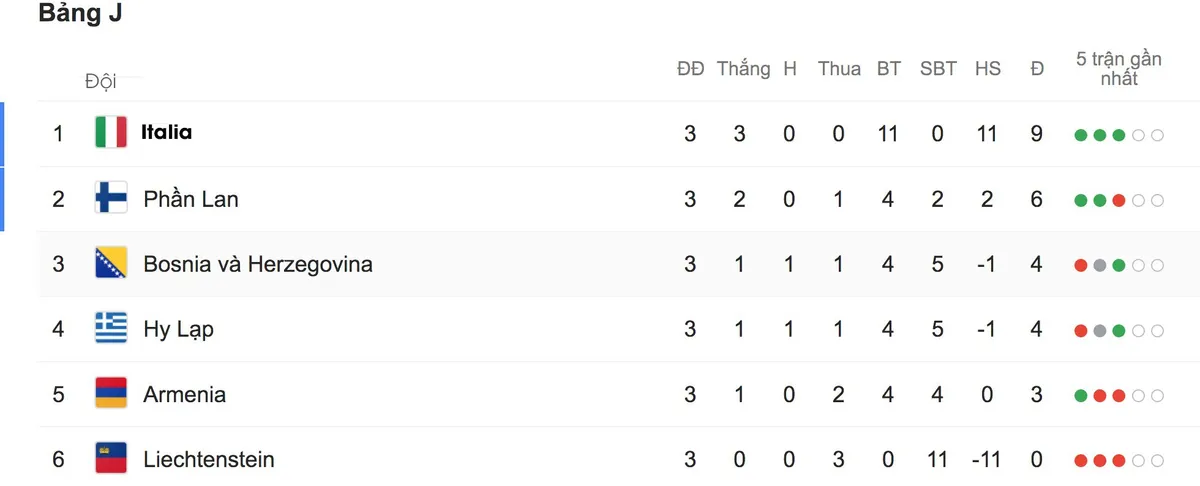Open the Phần Lan team link
Screen dimensions: 1200x486
(x=191, y=199)
